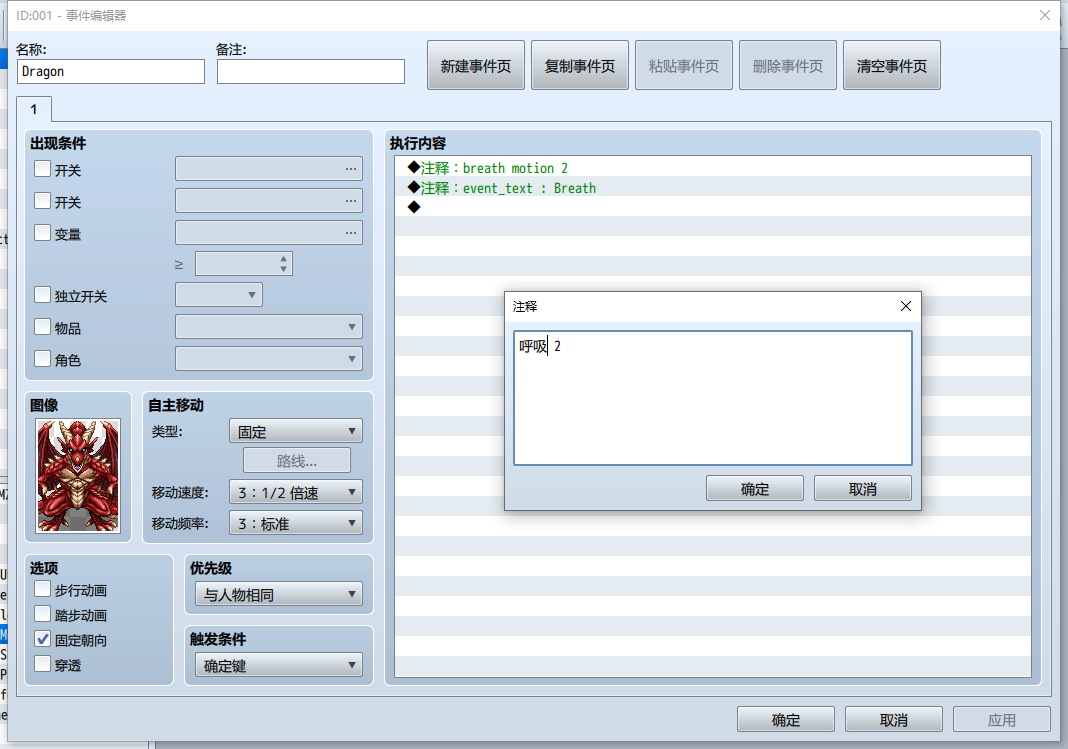Viewport: 1068px width, 749px height.
Task: Toggle the 穿透 option
Action: 42,663
